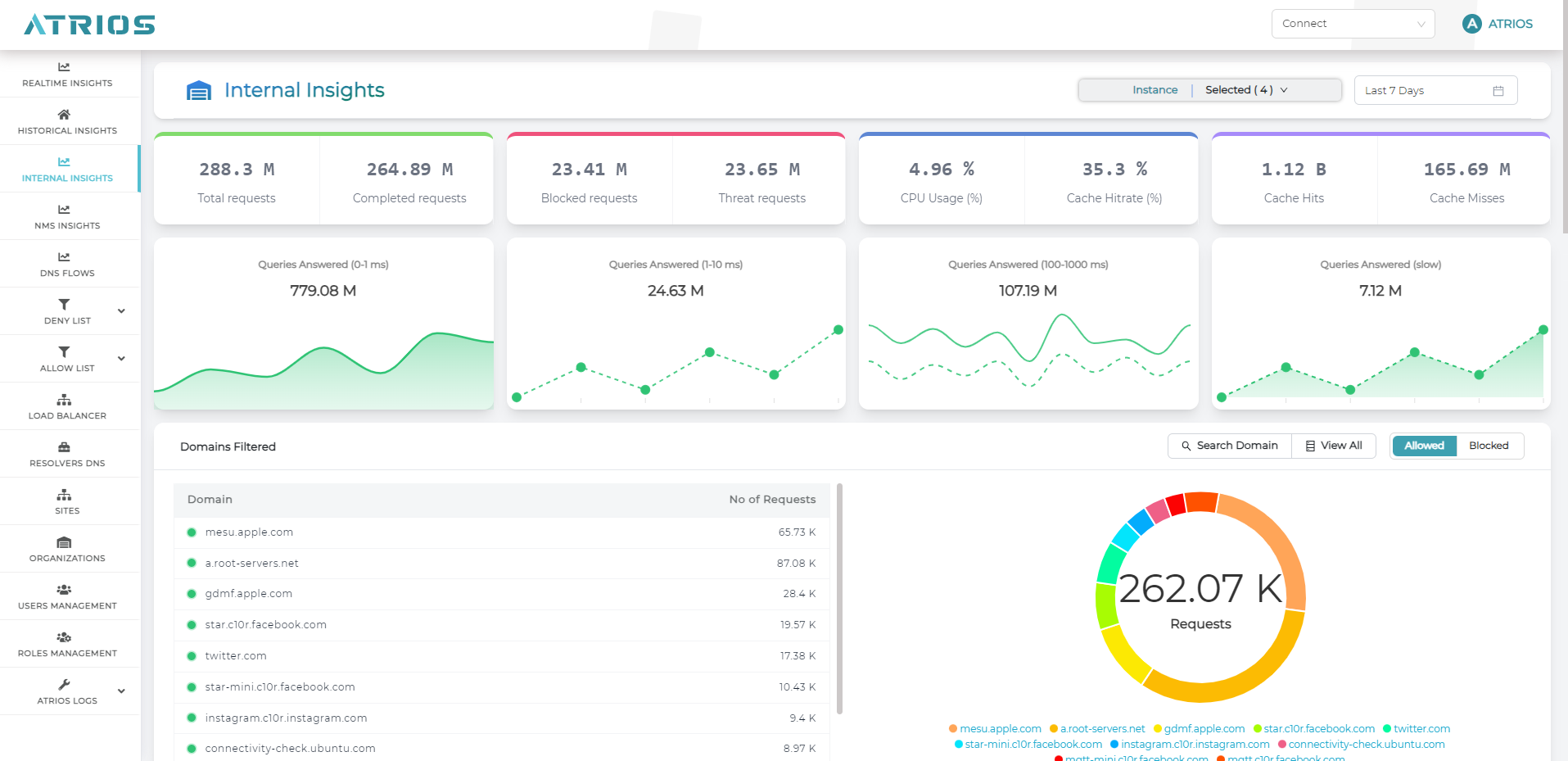The image size is (1568, 761).
Task: Switch filter to Blocked domains
Action: [1488, 446]
